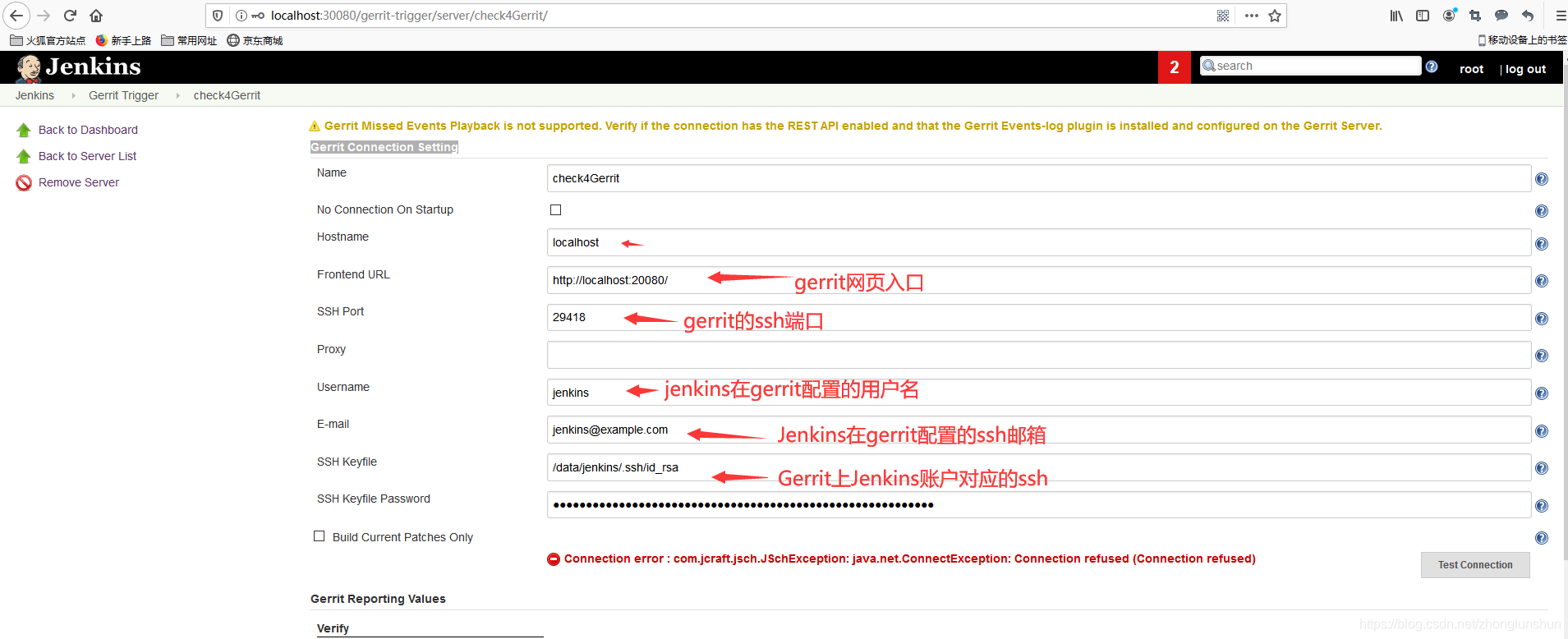Go to browser home page icon
The width and height of the screenshot is (1568, 639).
tap(96, 16)
